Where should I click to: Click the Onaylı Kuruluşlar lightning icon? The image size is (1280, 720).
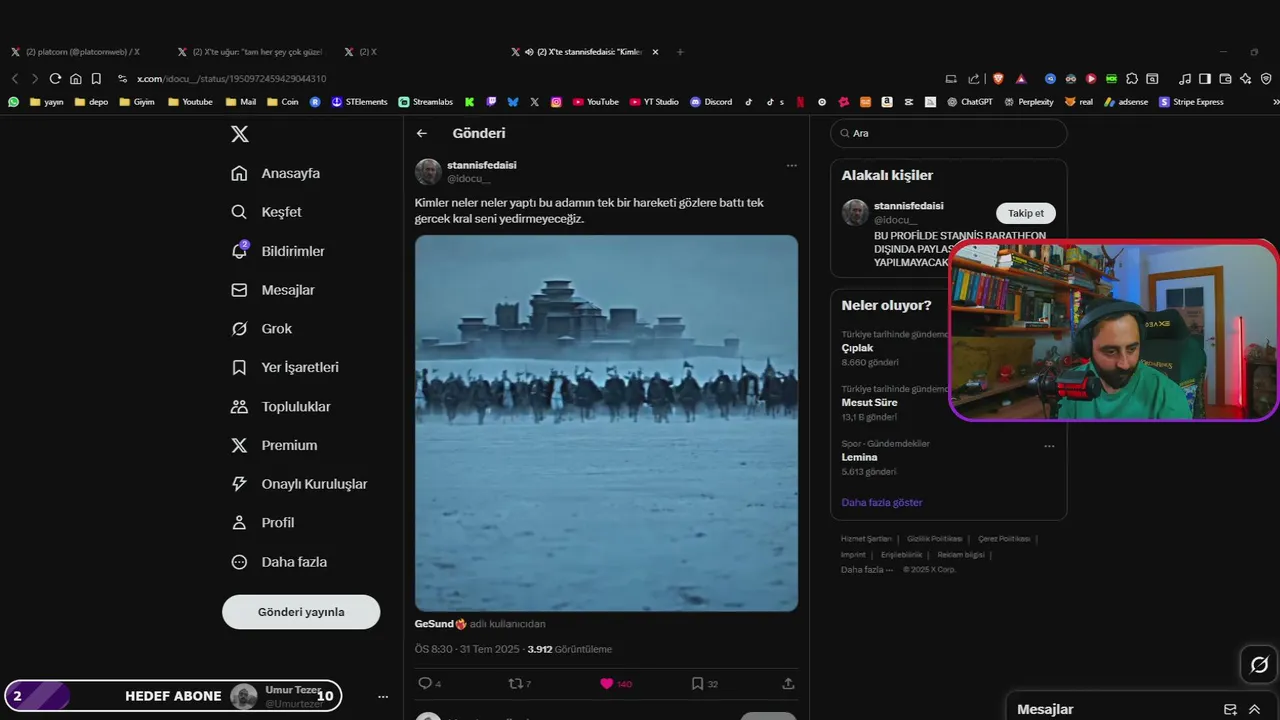(x=239, y=484)
